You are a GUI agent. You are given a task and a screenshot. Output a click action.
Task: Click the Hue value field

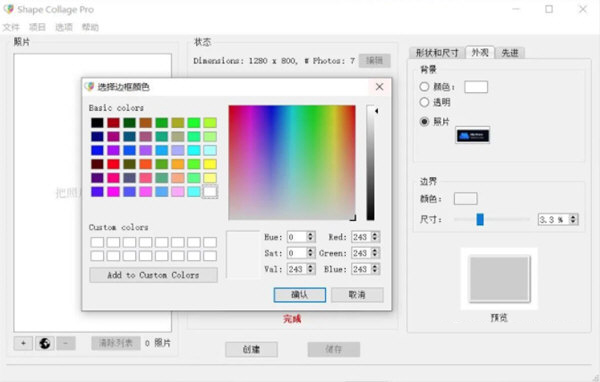[297, 237]
